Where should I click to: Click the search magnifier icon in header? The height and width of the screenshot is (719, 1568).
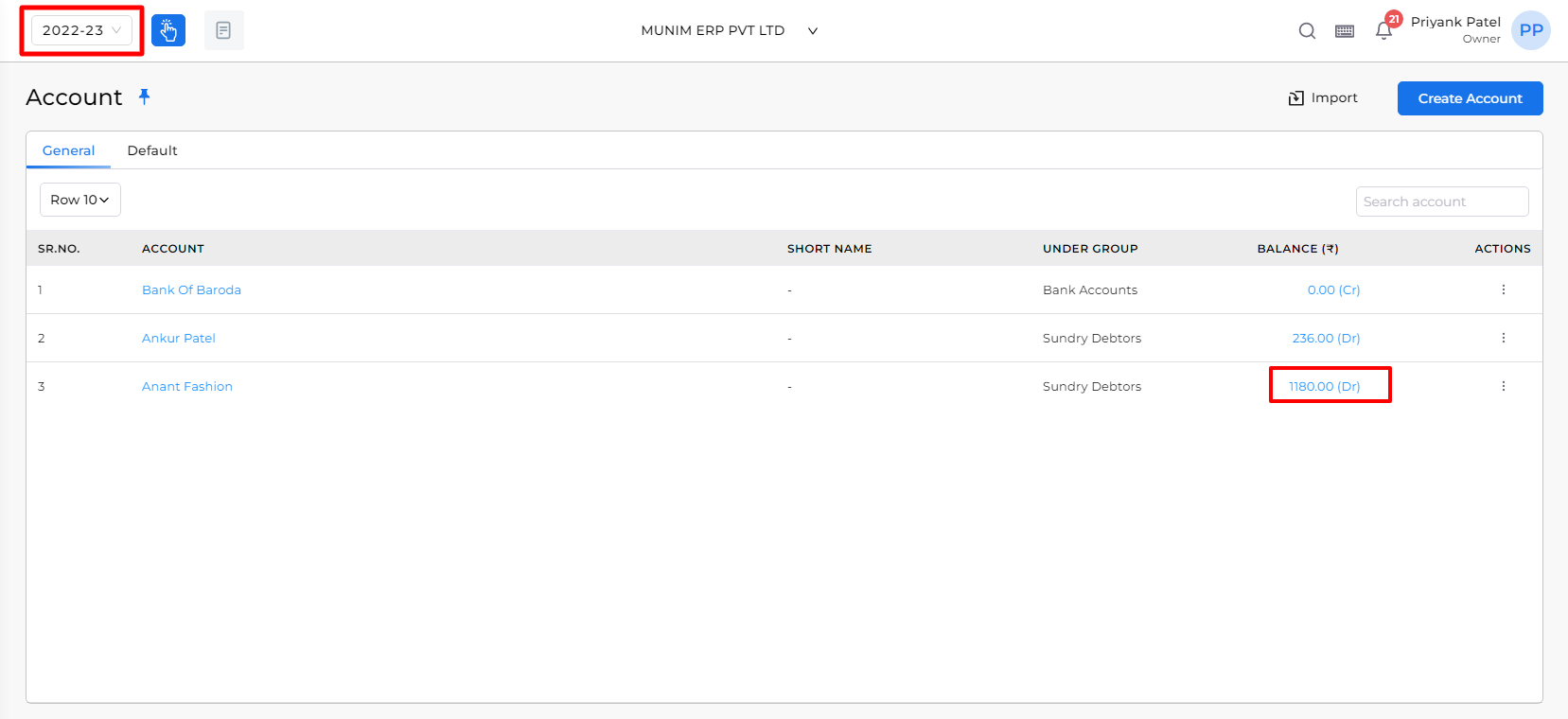point(1307,30)
